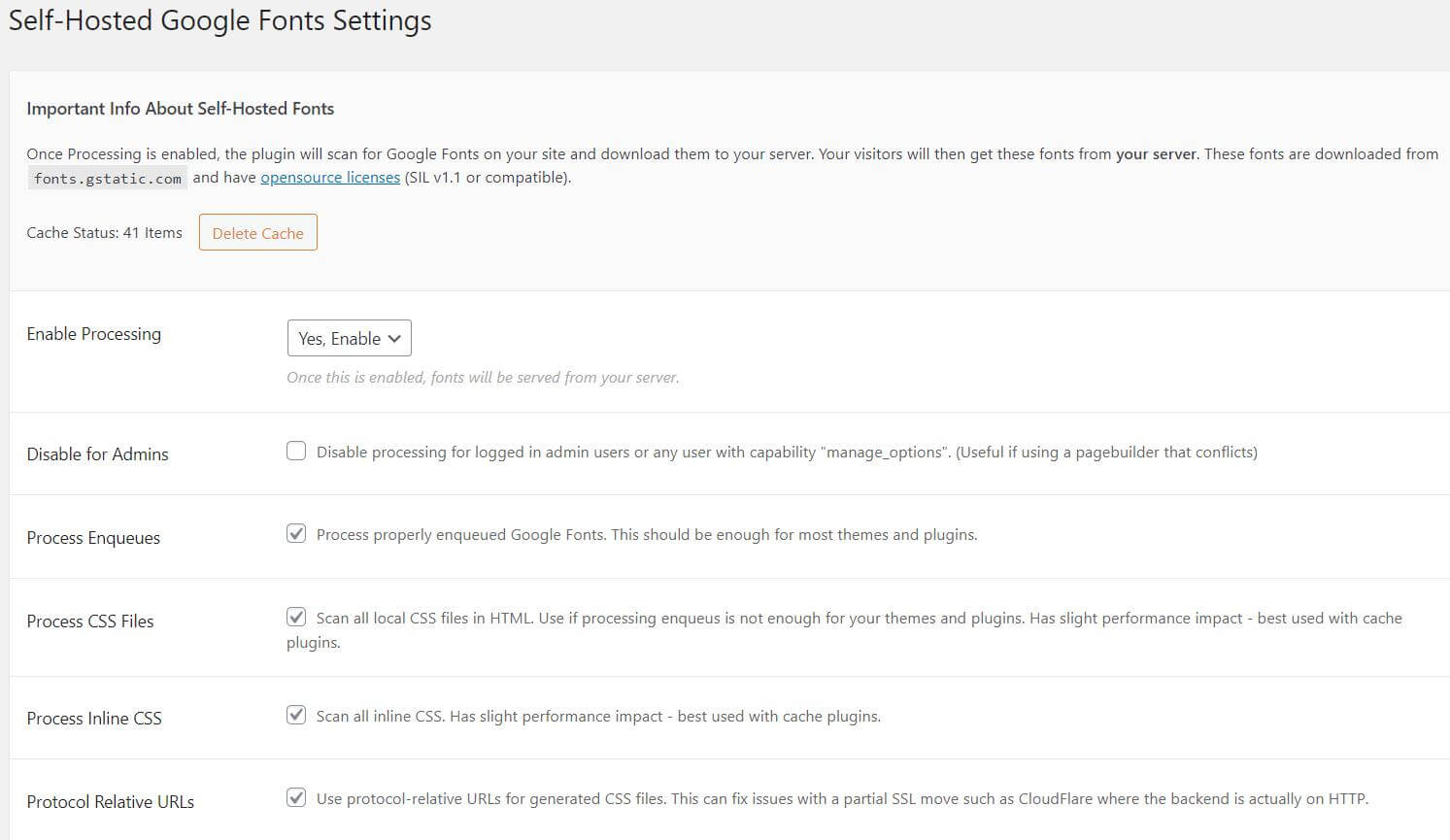Uncheck the Process CSS Files checkbox

click(x=296, y=617)
